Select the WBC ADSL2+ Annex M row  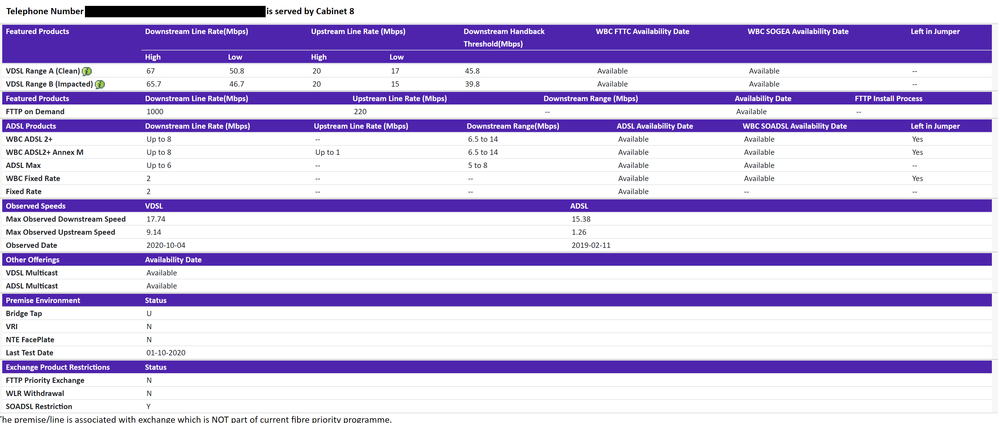[44, 152]
